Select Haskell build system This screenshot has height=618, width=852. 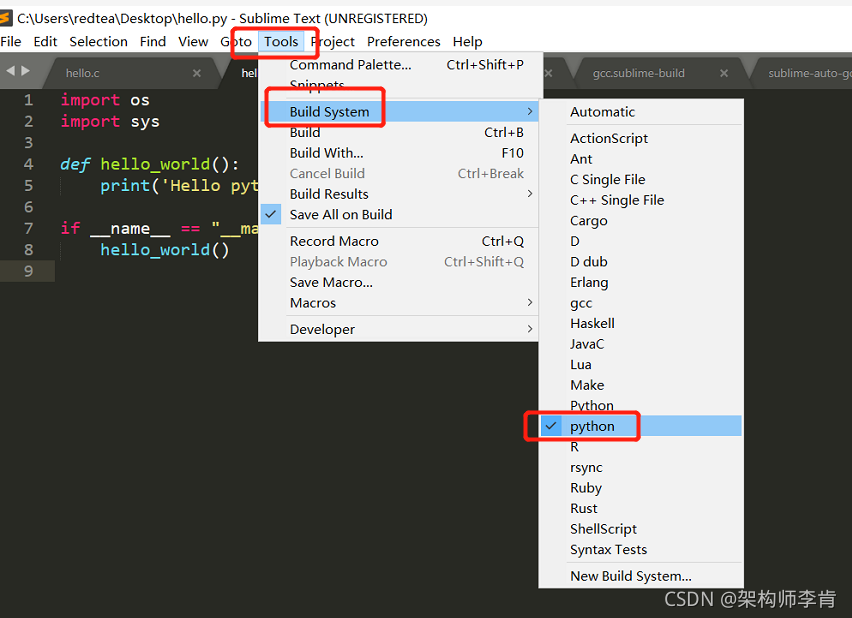pyautogui.click(x=641, y=323)
